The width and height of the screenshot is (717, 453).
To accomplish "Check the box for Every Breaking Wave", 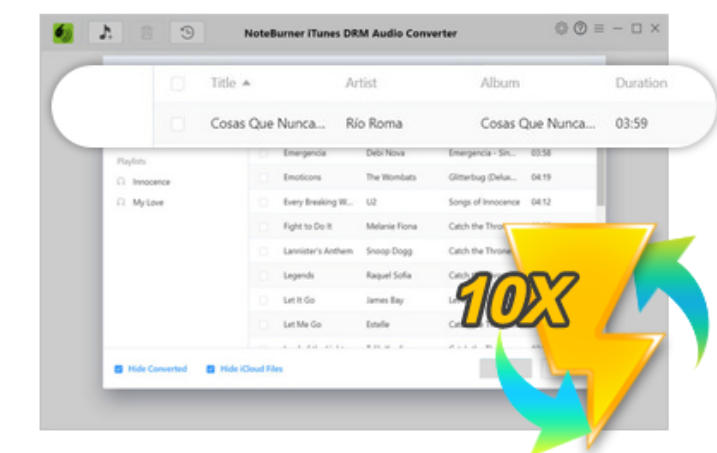I will 264,202.
